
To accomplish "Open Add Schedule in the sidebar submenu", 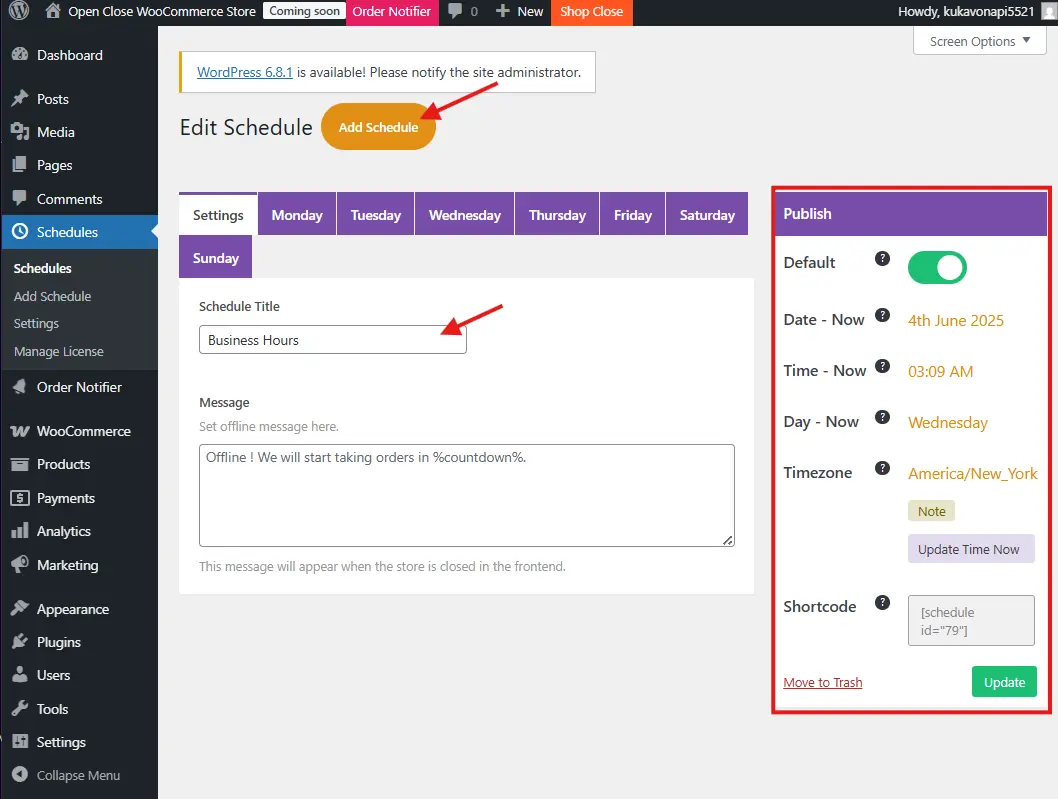I will point(53,296).
